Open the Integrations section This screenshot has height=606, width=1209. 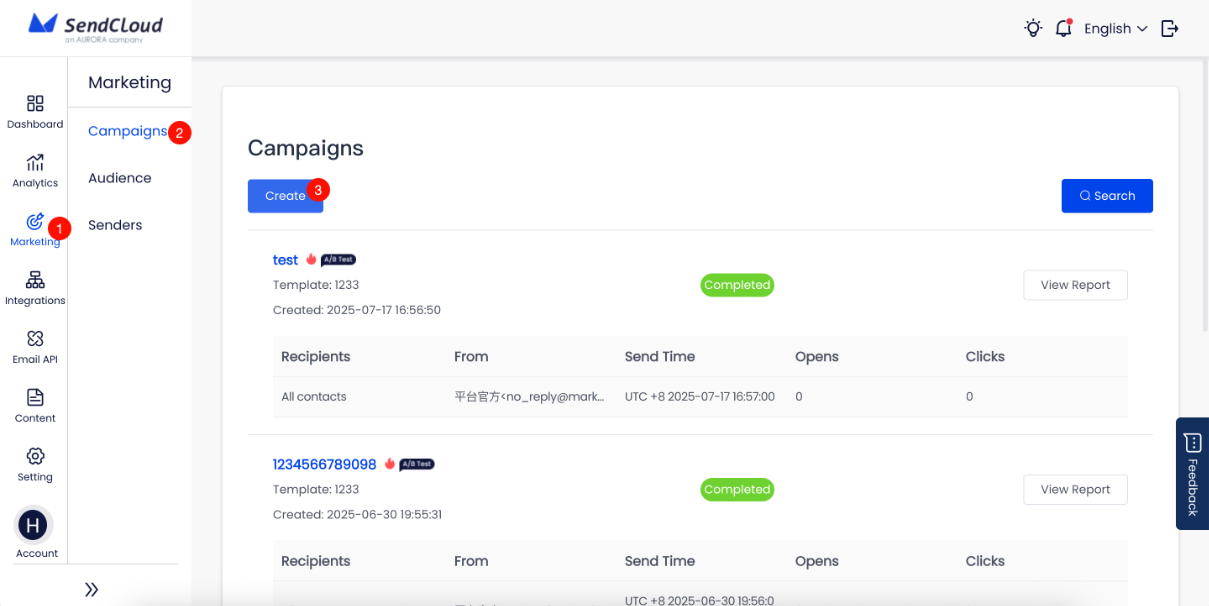pos(35,287)
